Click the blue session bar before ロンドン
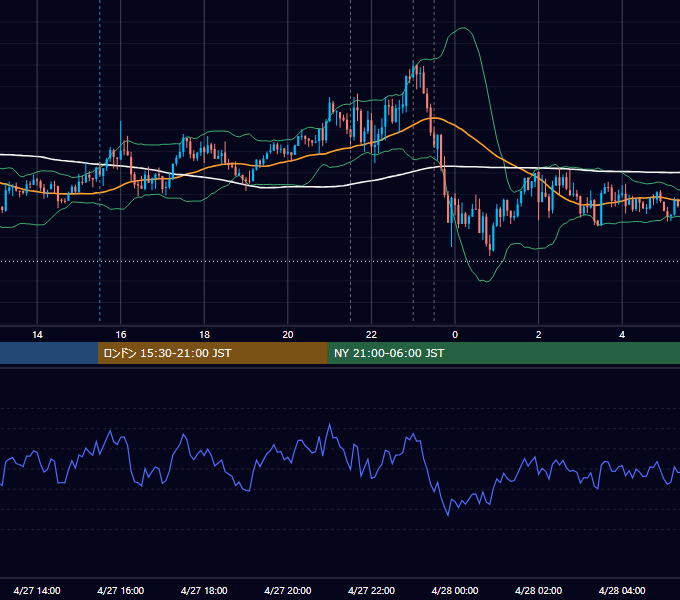Image resolution: width=680 pixels, height=600 pixels. [x=49, y=353]
